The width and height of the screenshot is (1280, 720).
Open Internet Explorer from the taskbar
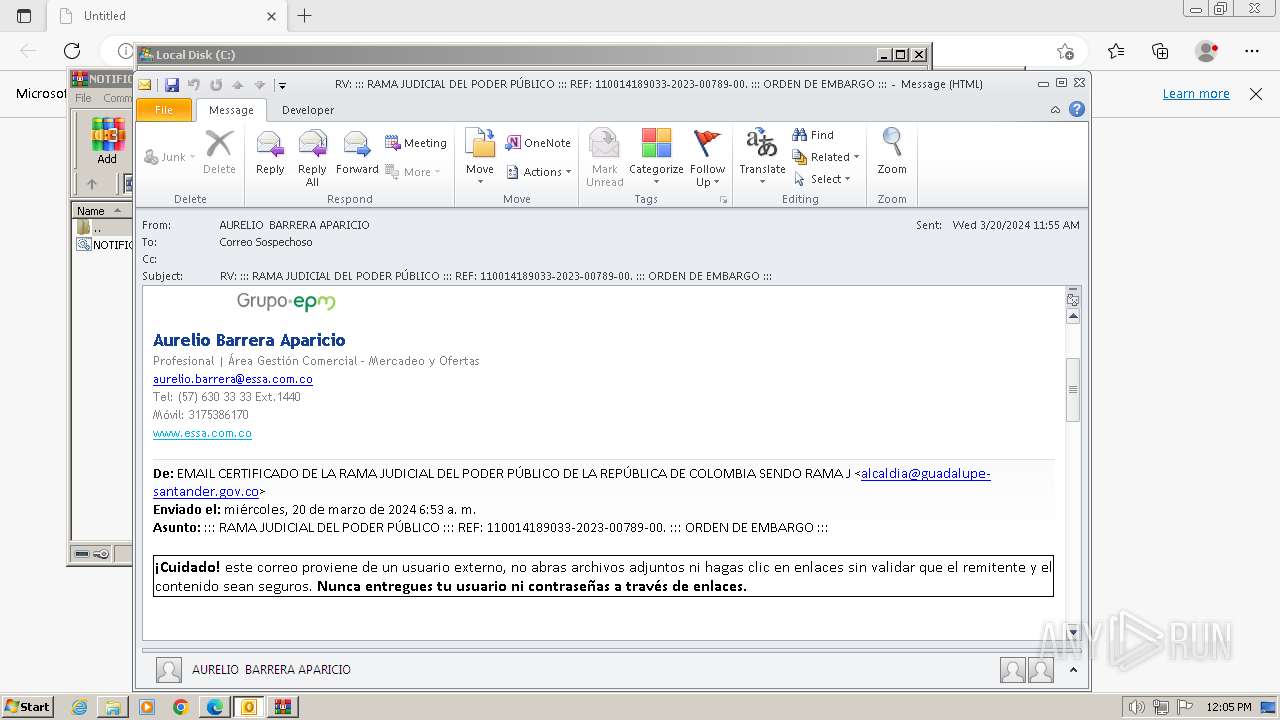coord(80,707)
